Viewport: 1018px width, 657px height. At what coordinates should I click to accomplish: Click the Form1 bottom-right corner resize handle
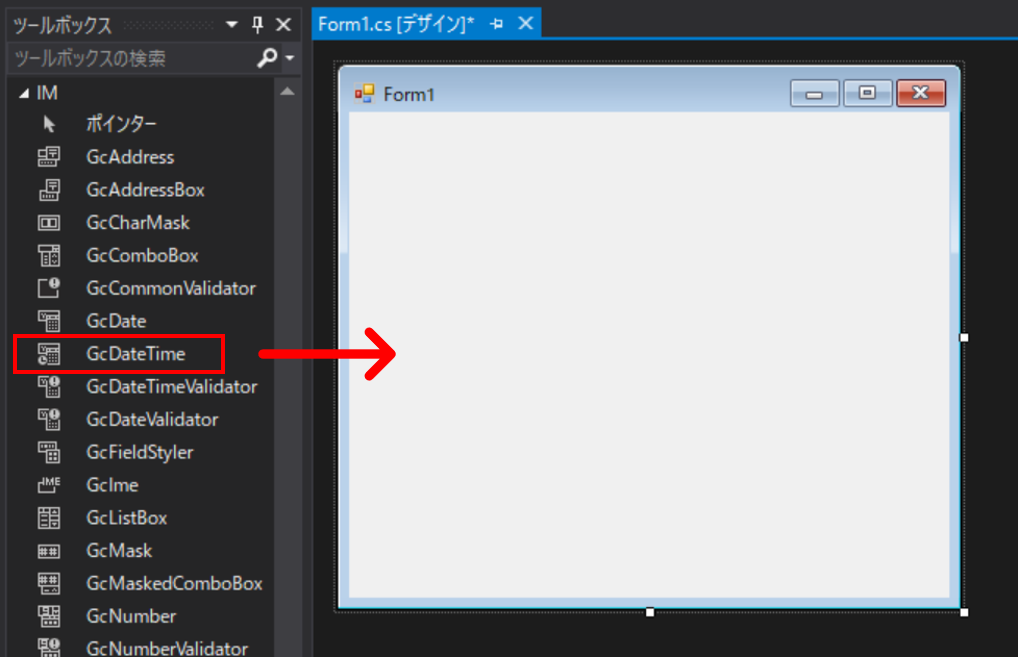pyautogui.click(x=964, y=612)
